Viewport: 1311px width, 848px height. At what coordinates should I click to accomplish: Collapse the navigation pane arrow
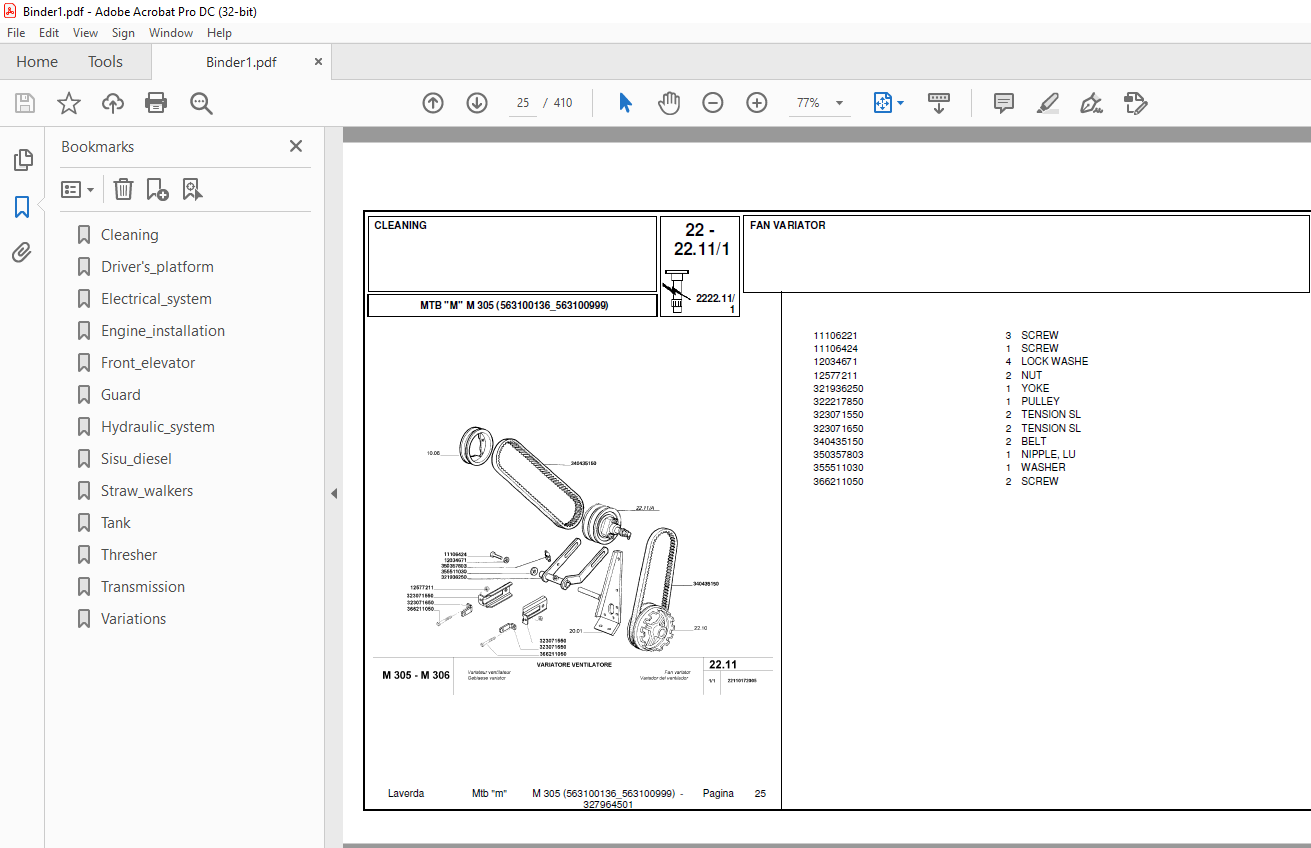pos(334,493)
